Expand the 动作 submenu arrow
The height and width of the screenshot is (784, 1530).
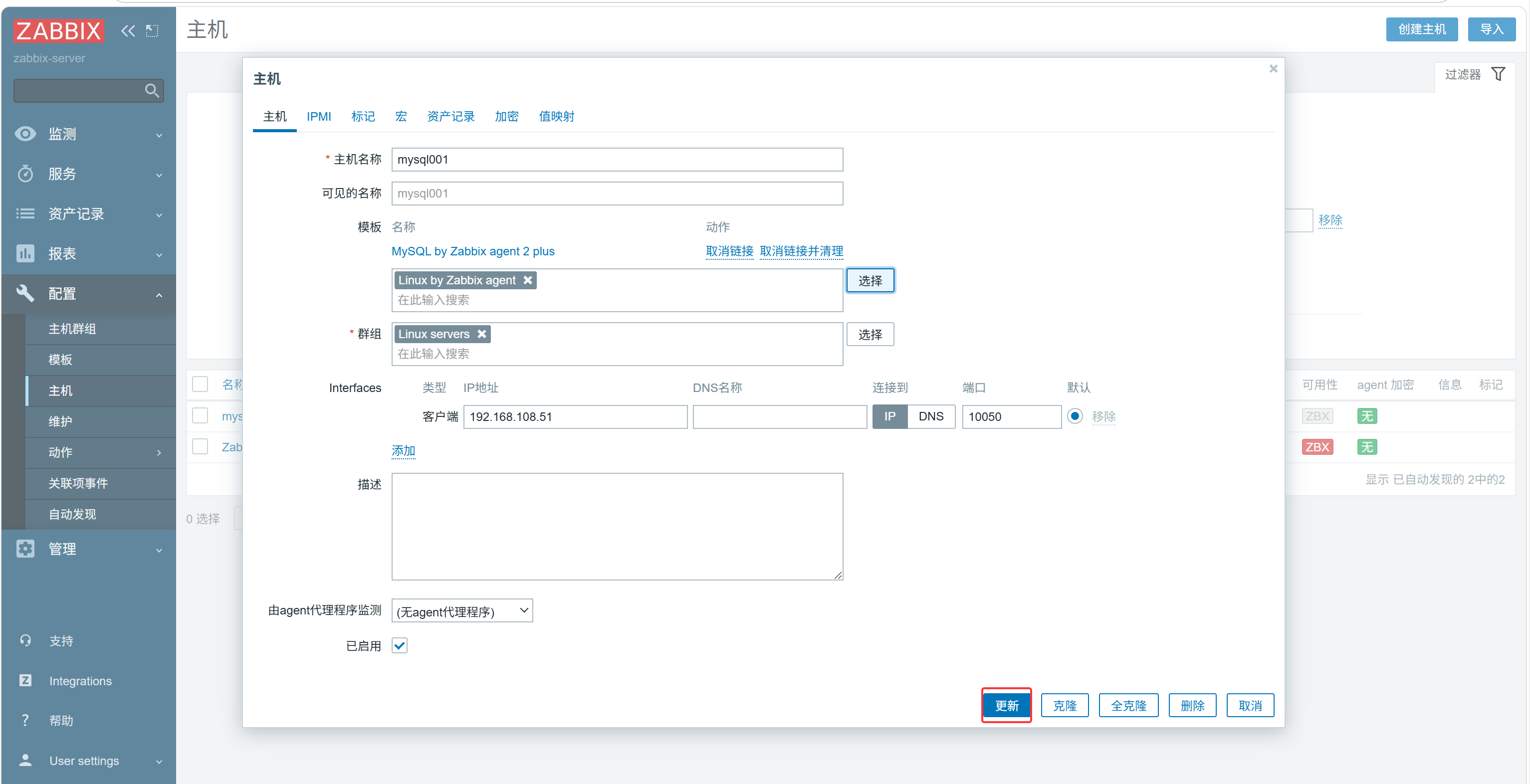click(159, 452)
